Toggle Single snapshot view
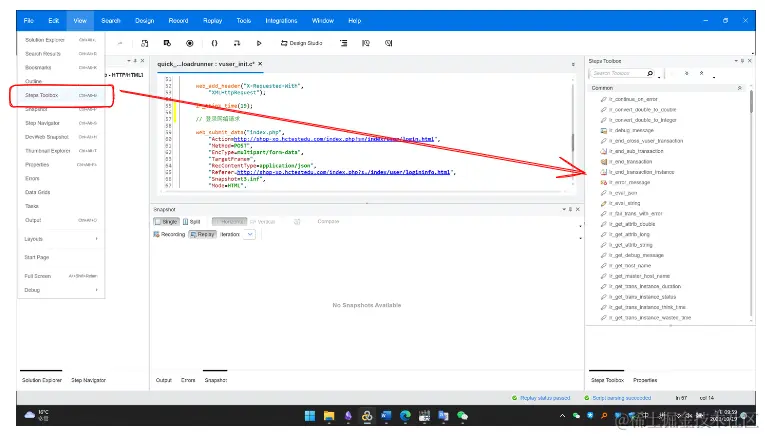The image size is (765, 436). [166, 222]
